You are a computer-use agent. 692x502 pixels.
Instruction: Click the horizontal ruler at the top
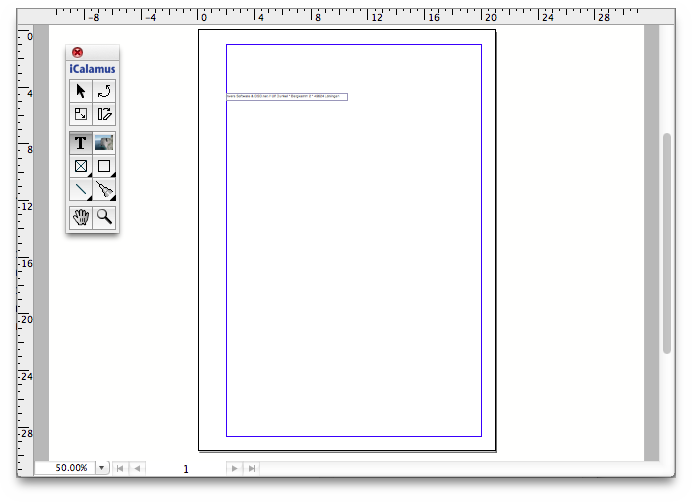(x=346, y=16)
